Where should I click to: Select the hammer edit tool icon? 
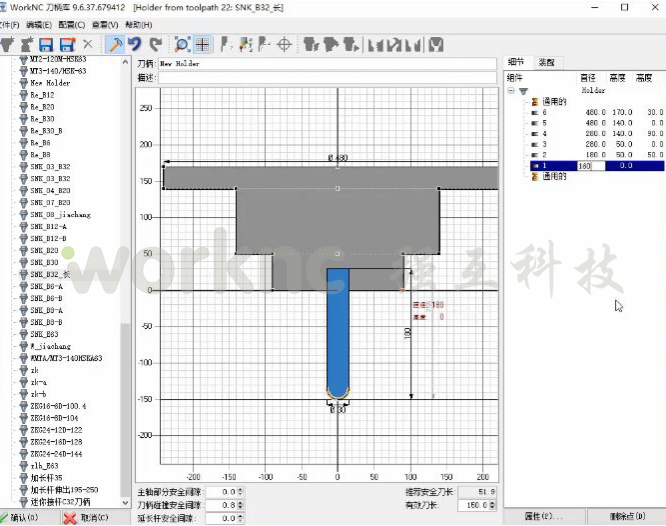114,44
